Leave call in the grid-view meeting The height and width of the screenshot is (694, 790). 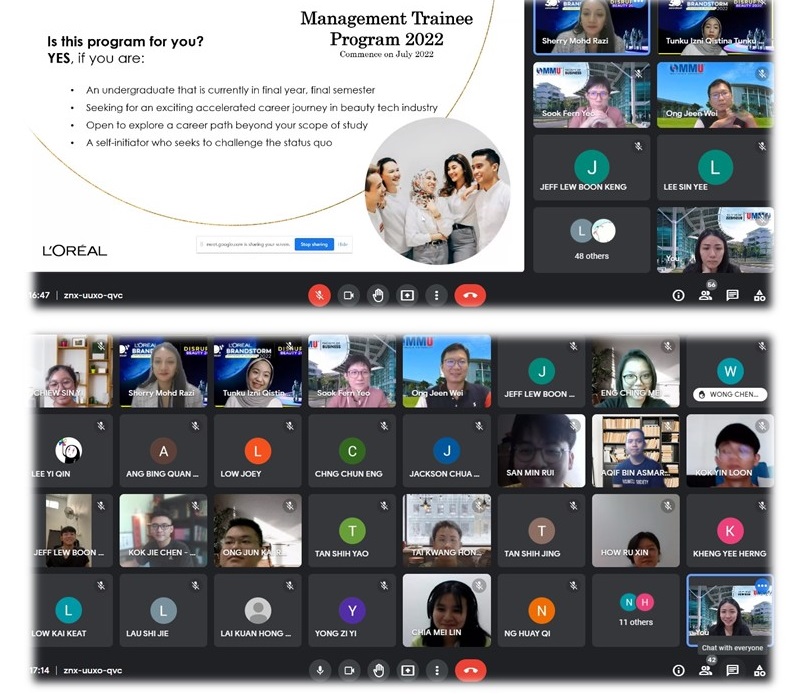tap(471, 670)
